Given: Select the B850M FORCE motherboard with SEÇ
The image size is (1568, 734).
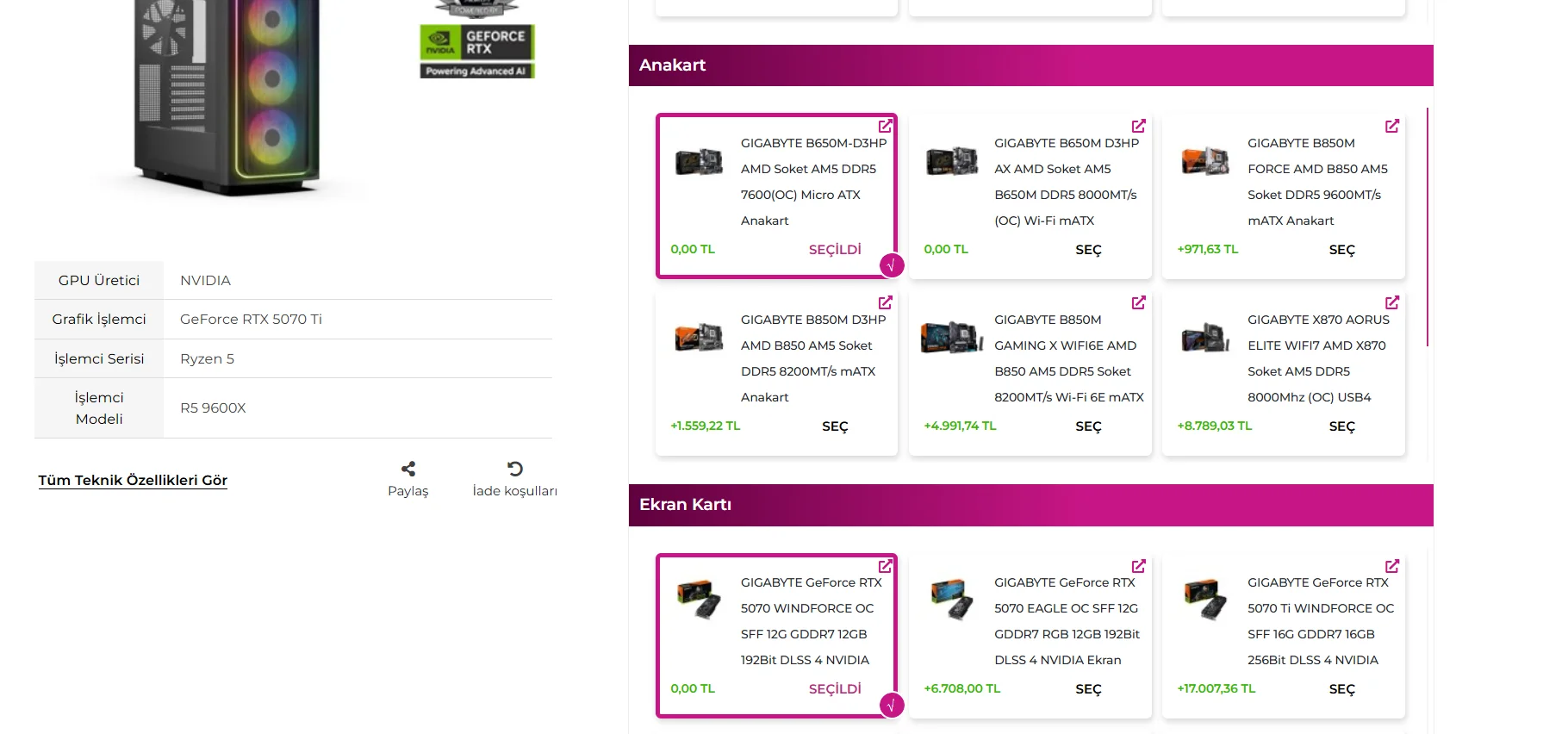Looking at the screenshot, I should pyautogui.click(x=1341, y=250).
